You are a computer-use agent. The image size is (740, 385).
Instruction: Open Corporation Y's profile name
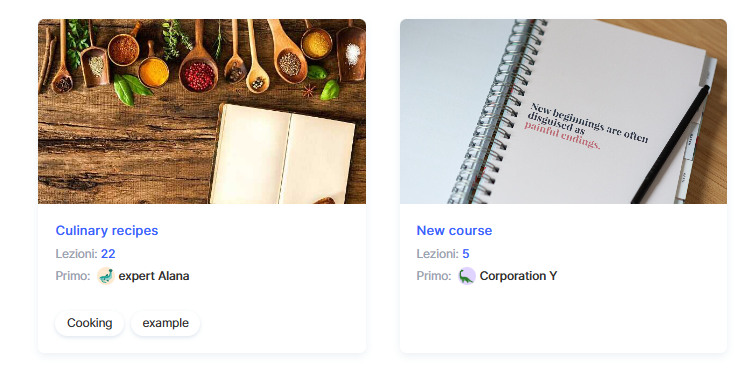click(518, 276)
